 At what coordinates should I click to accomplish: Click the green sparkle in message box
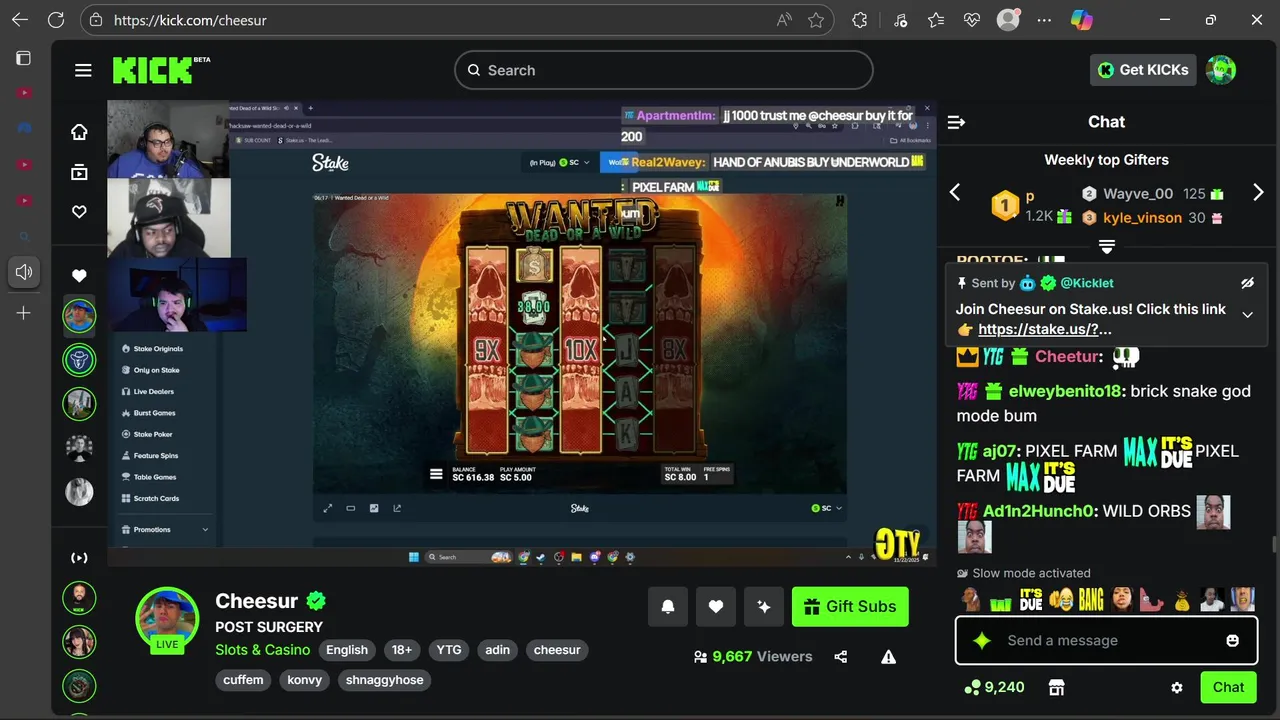[x=982, y=640]
